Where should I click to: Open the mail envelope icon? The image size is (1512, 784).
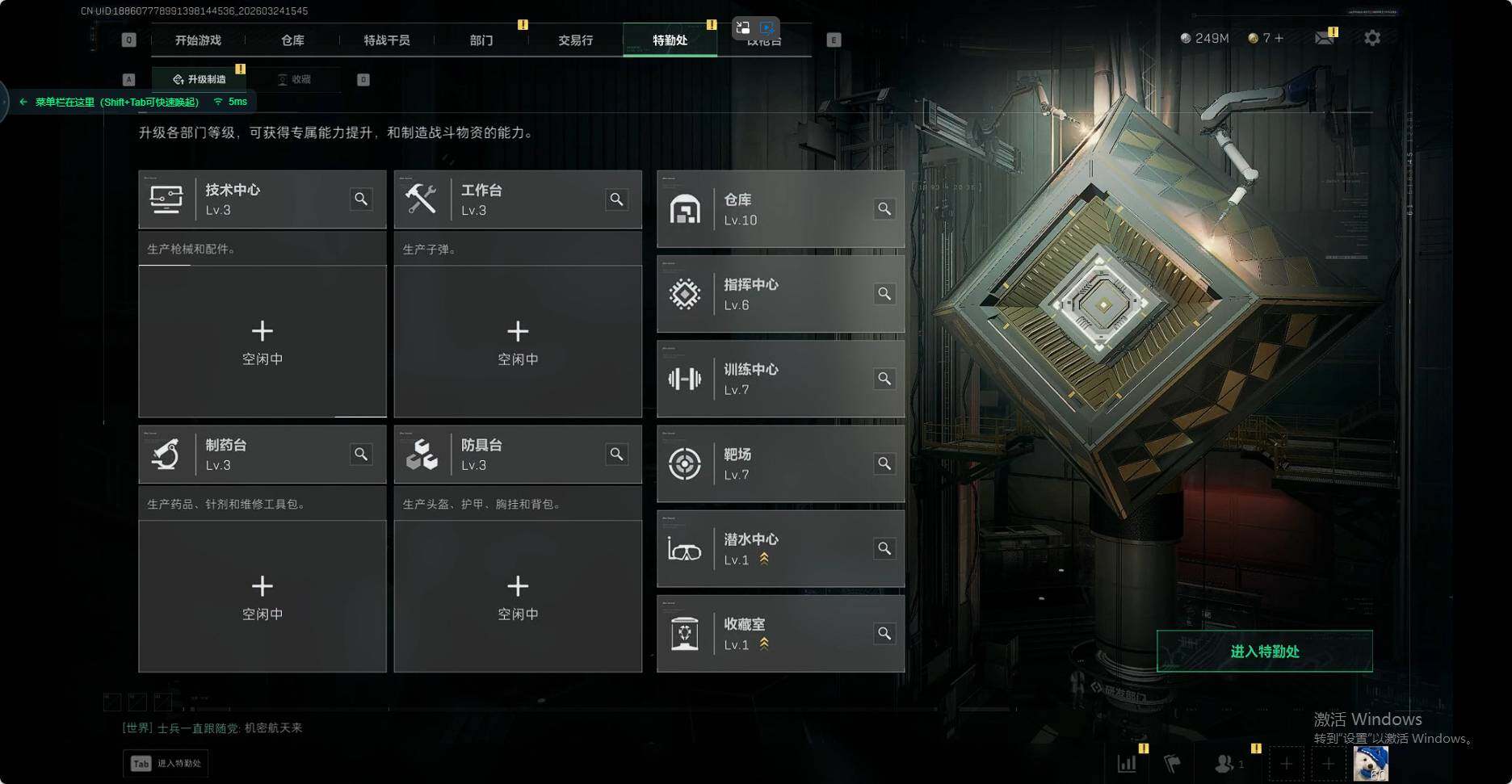[x=1324, y=38]
